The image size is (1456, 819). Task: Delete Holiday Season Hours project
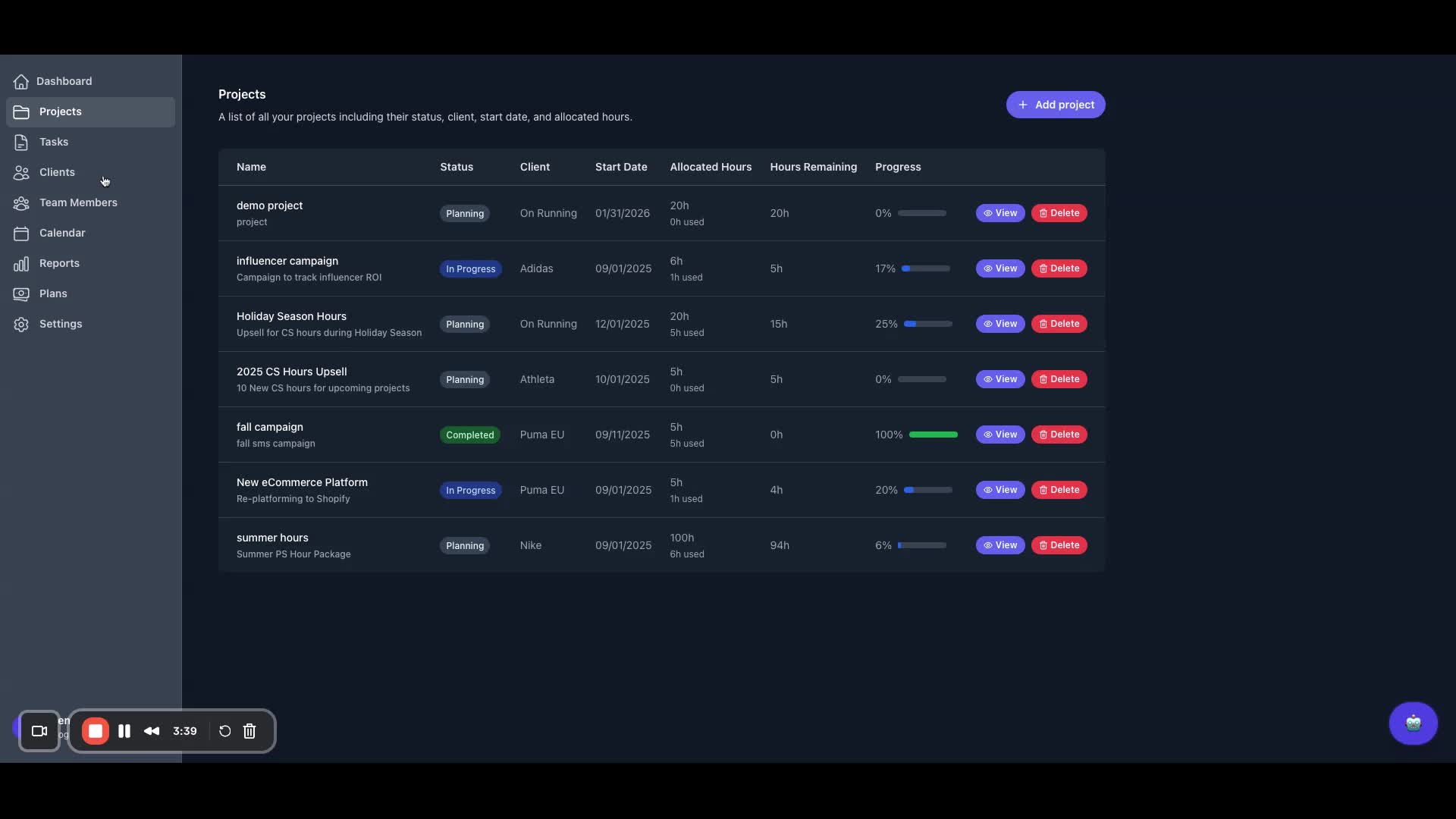(1059, 324)
